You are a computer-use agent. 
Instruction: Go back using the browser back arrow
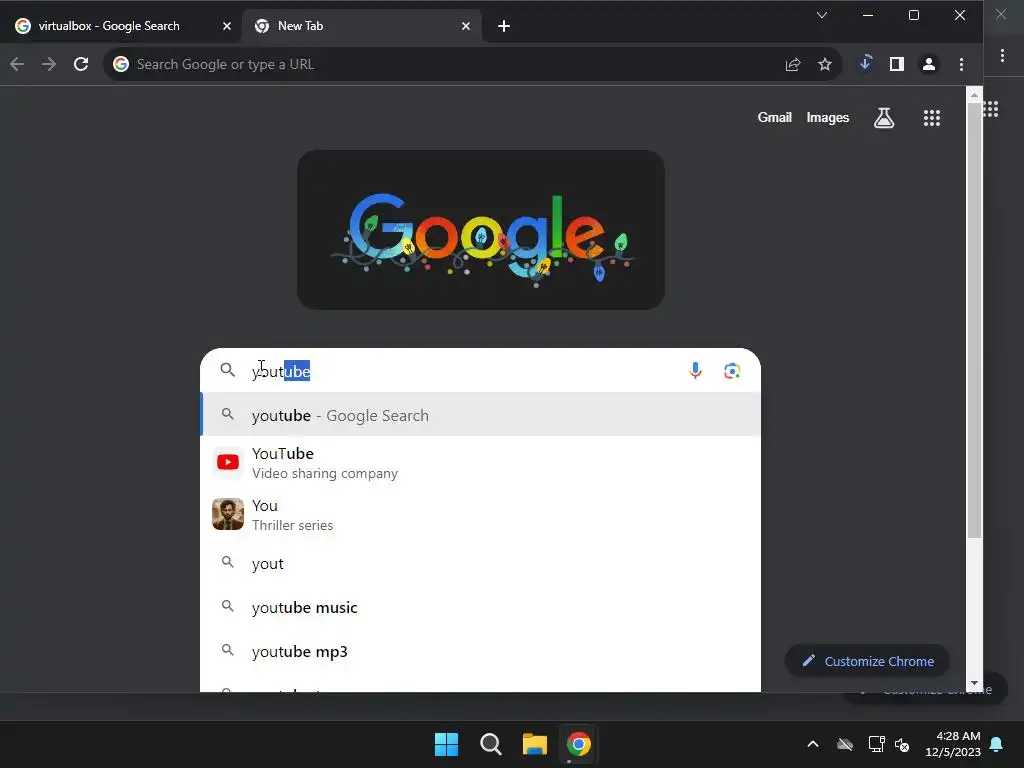[18, 64]
